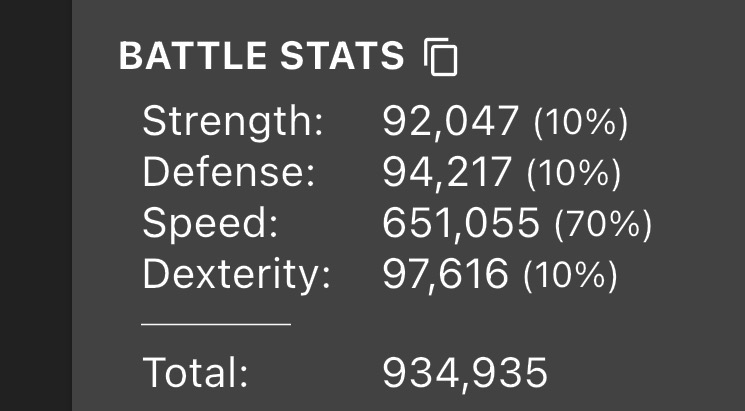Click the divider line above Total

pos(216,325)
